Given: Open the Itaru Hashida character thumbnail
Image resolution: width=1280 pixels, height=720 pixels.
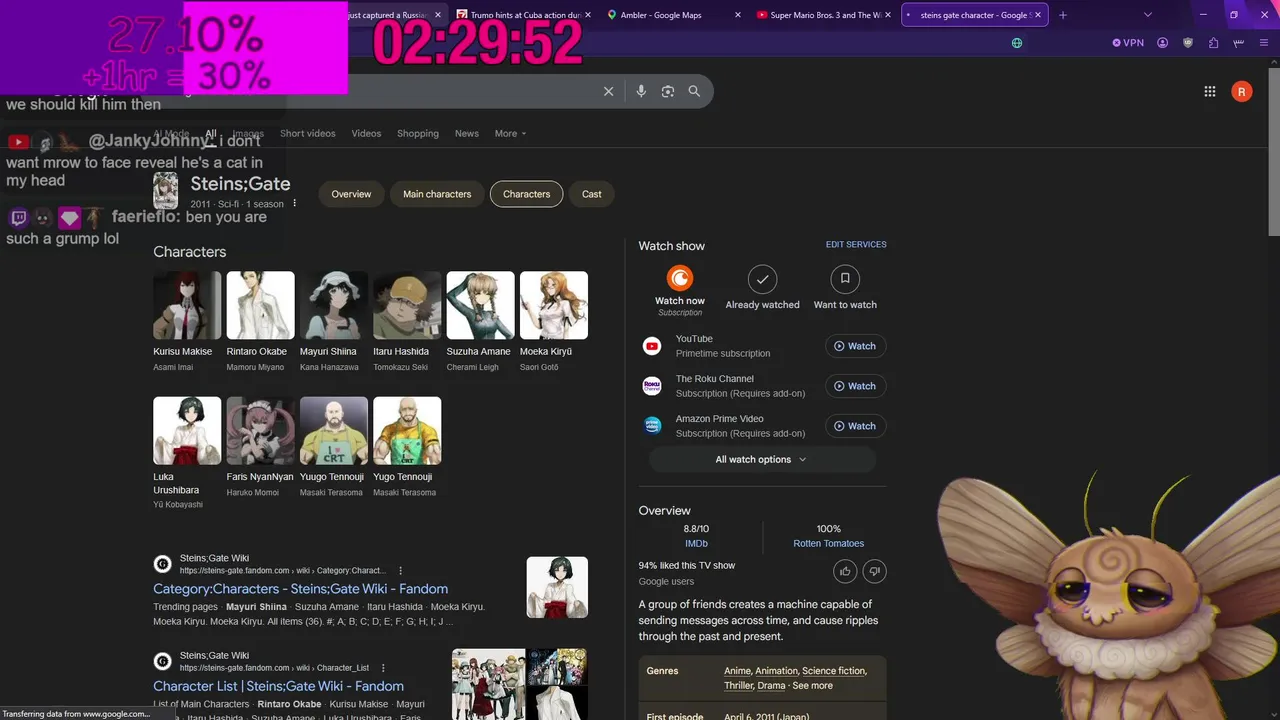Looking at the screenshot, I should click(x=407, y=305).
